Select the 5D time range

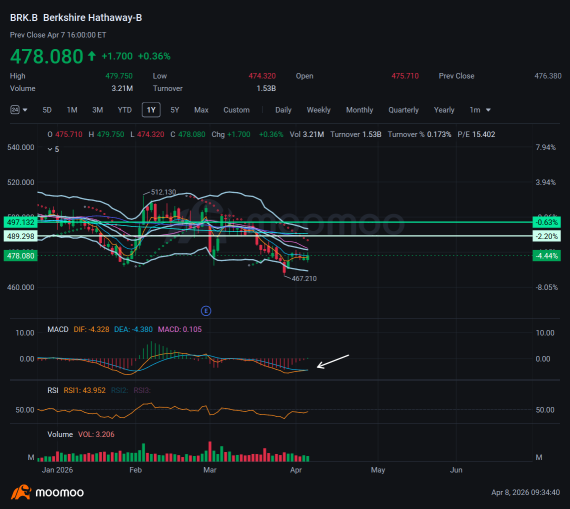(x=47, y=110)
